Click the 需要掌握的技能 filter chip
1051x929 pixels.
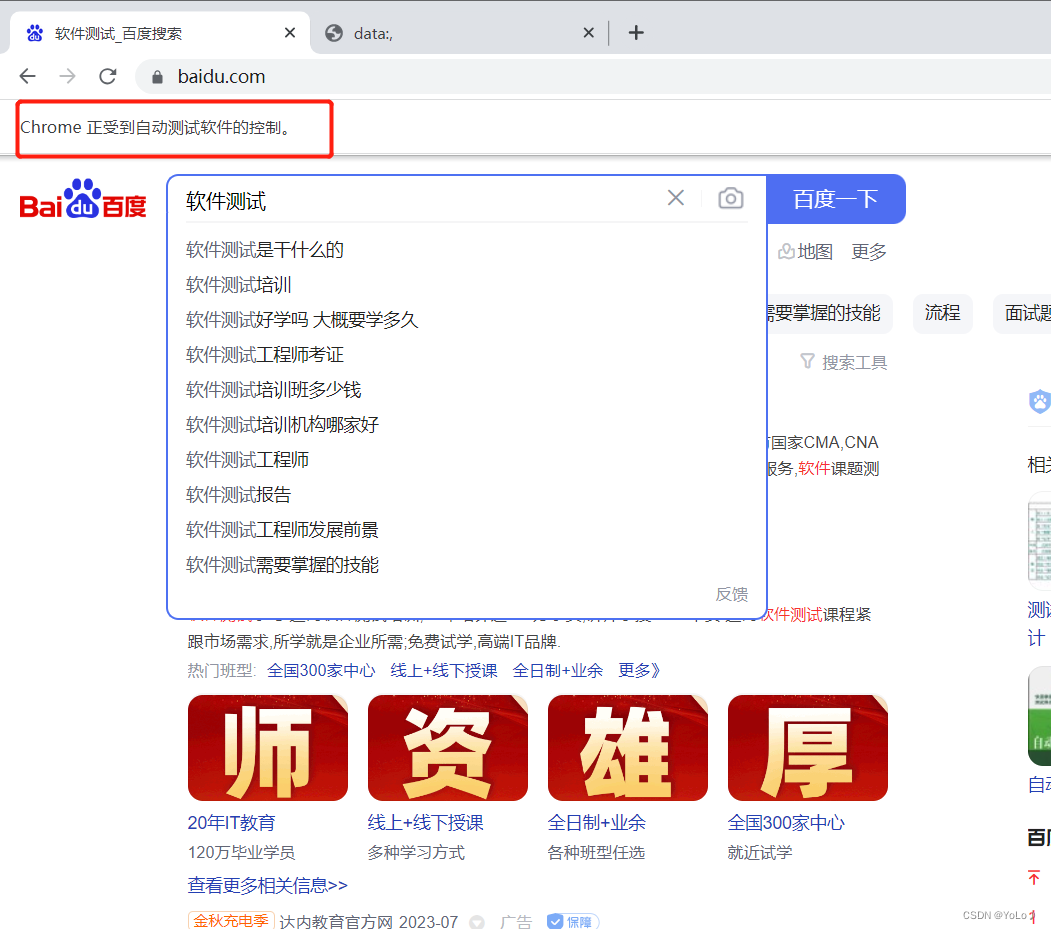[829, 313]
